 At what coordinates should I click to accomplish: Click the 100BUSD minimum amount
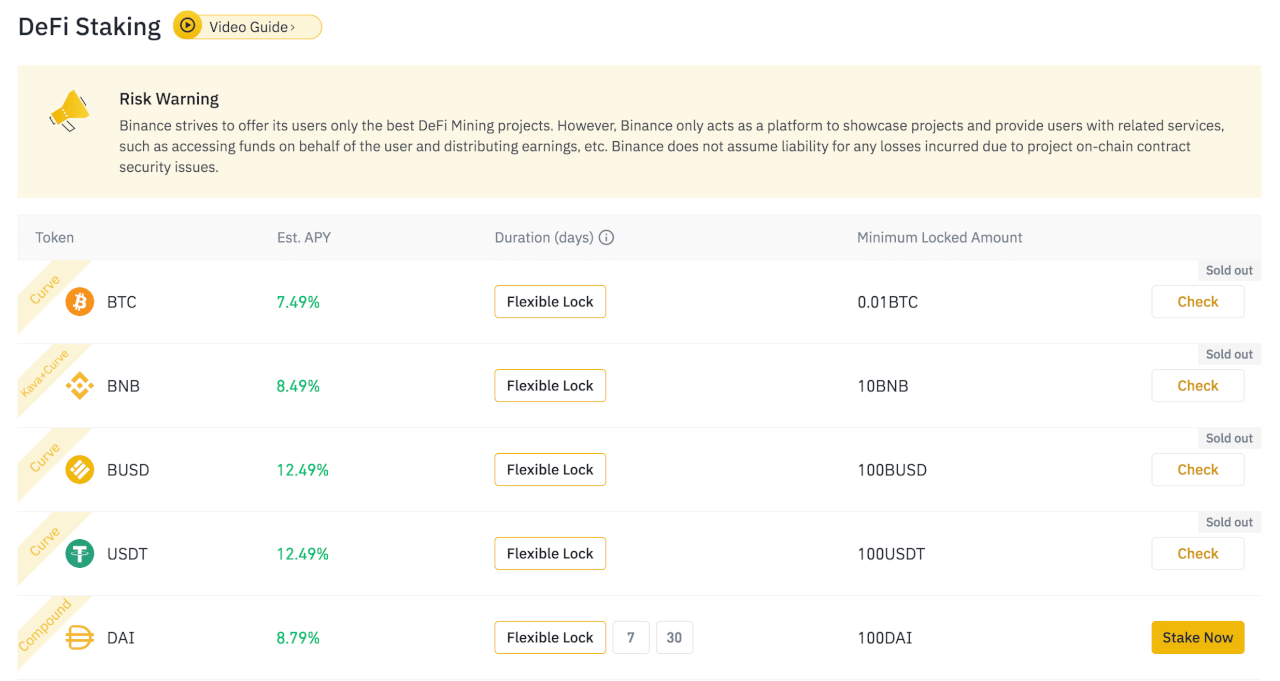(x=892, y=470)
